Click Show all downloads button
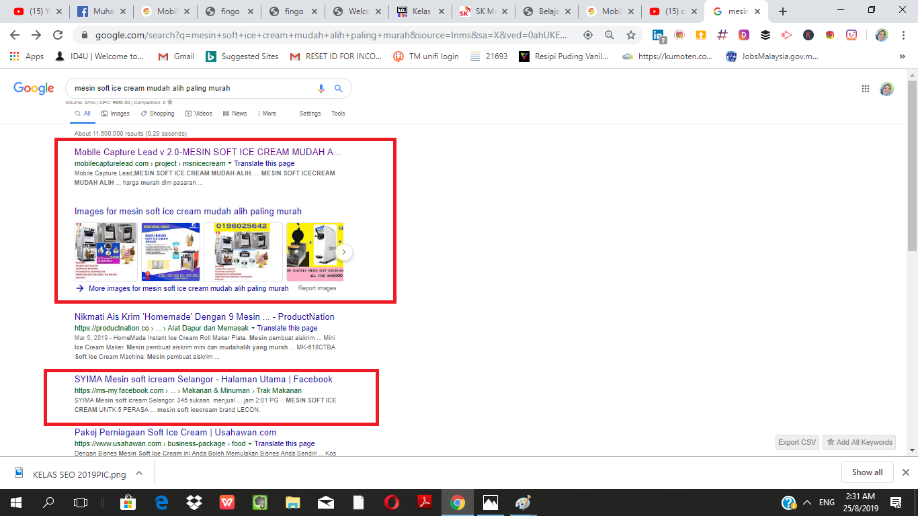 click(x=867, y=472)
